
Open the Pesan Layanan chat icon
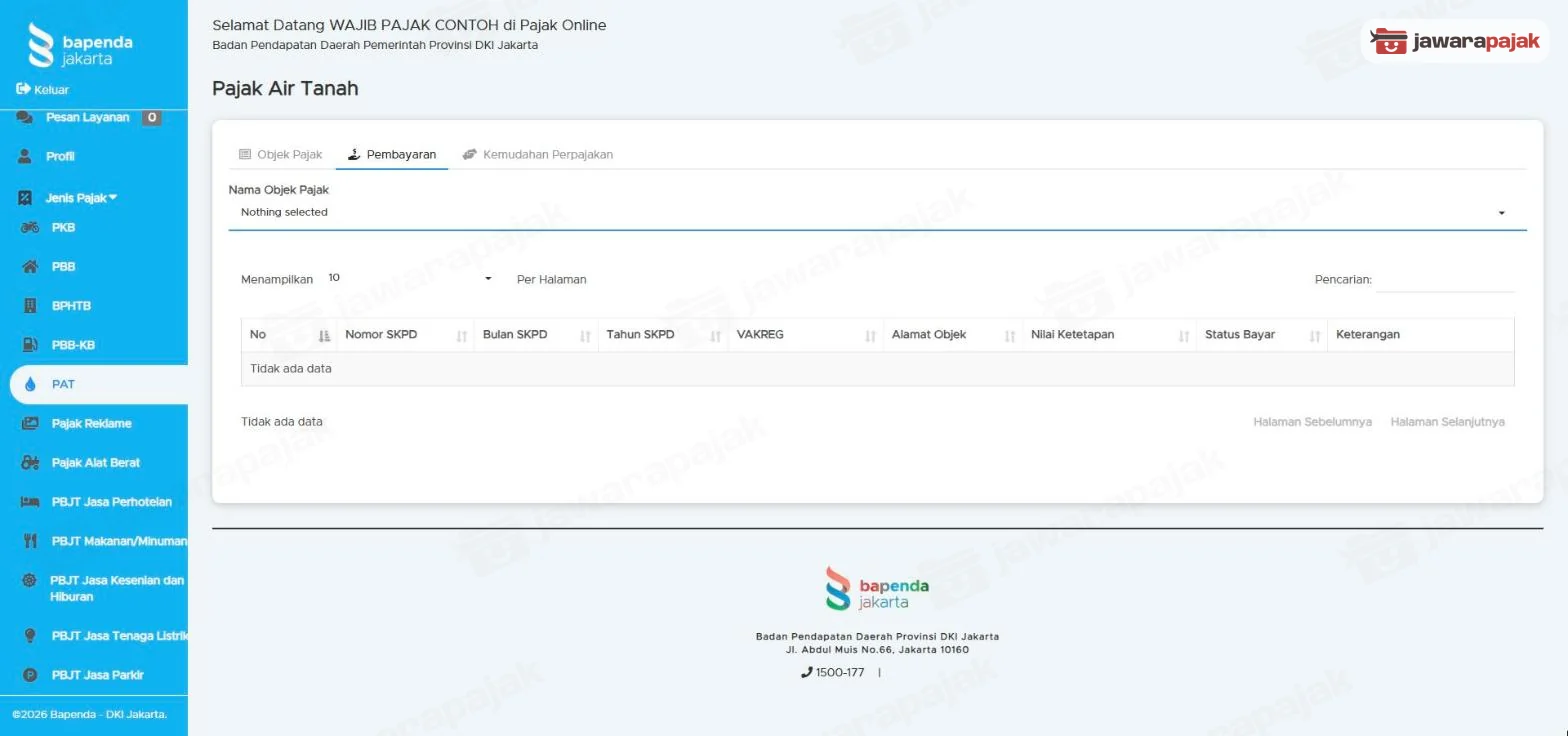25,117
